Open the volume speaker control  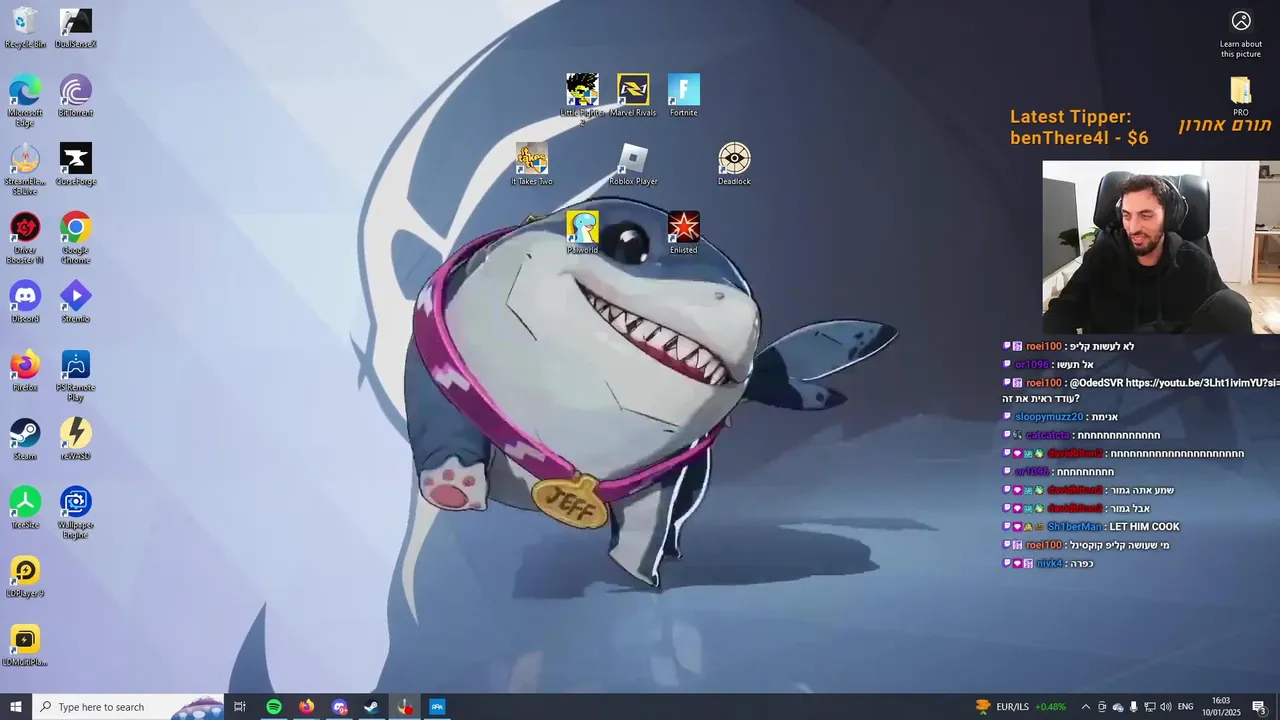click(x=1165, y=707)
